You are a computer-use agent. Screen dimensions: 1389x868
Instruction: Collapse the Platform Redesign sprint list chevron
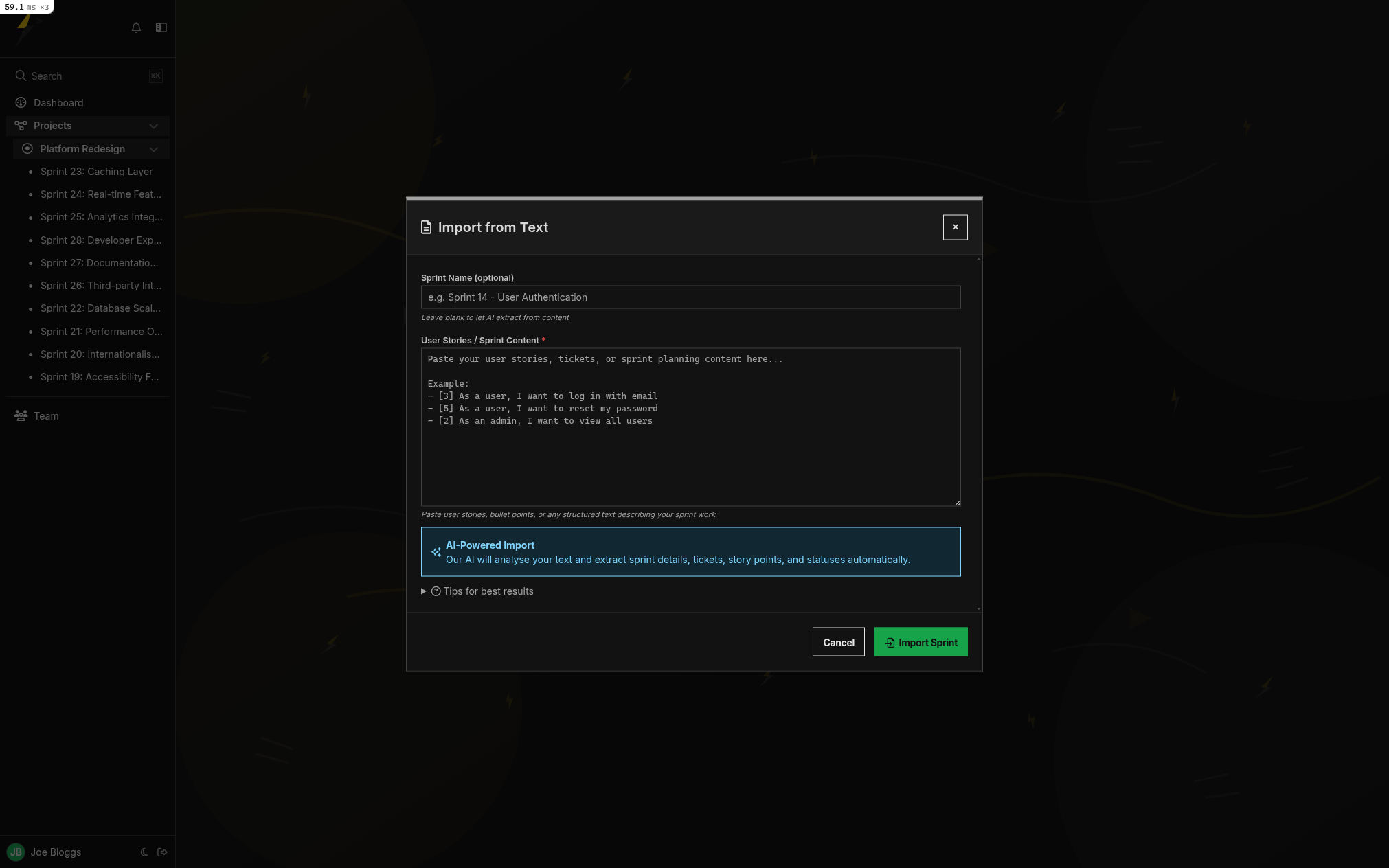(x=154, y=148)
